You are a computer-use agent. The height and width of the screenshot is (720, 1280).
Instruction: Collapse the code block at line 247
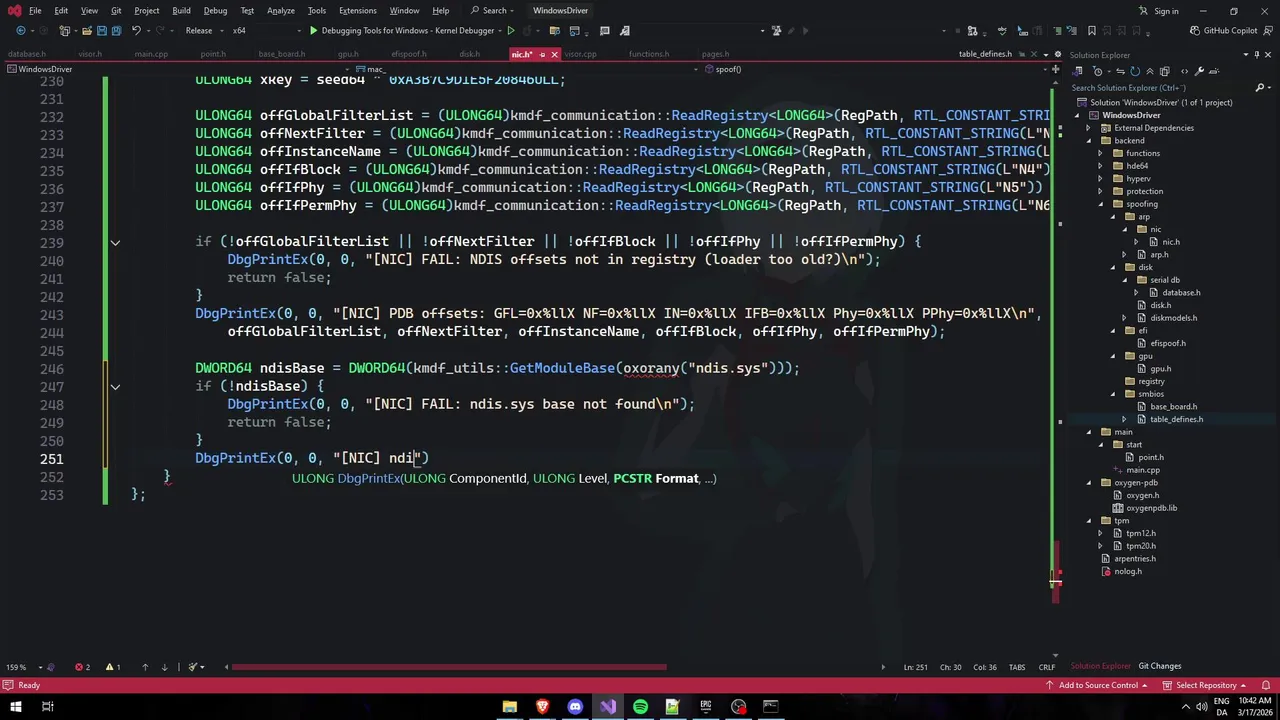click(x=115, y=386)
